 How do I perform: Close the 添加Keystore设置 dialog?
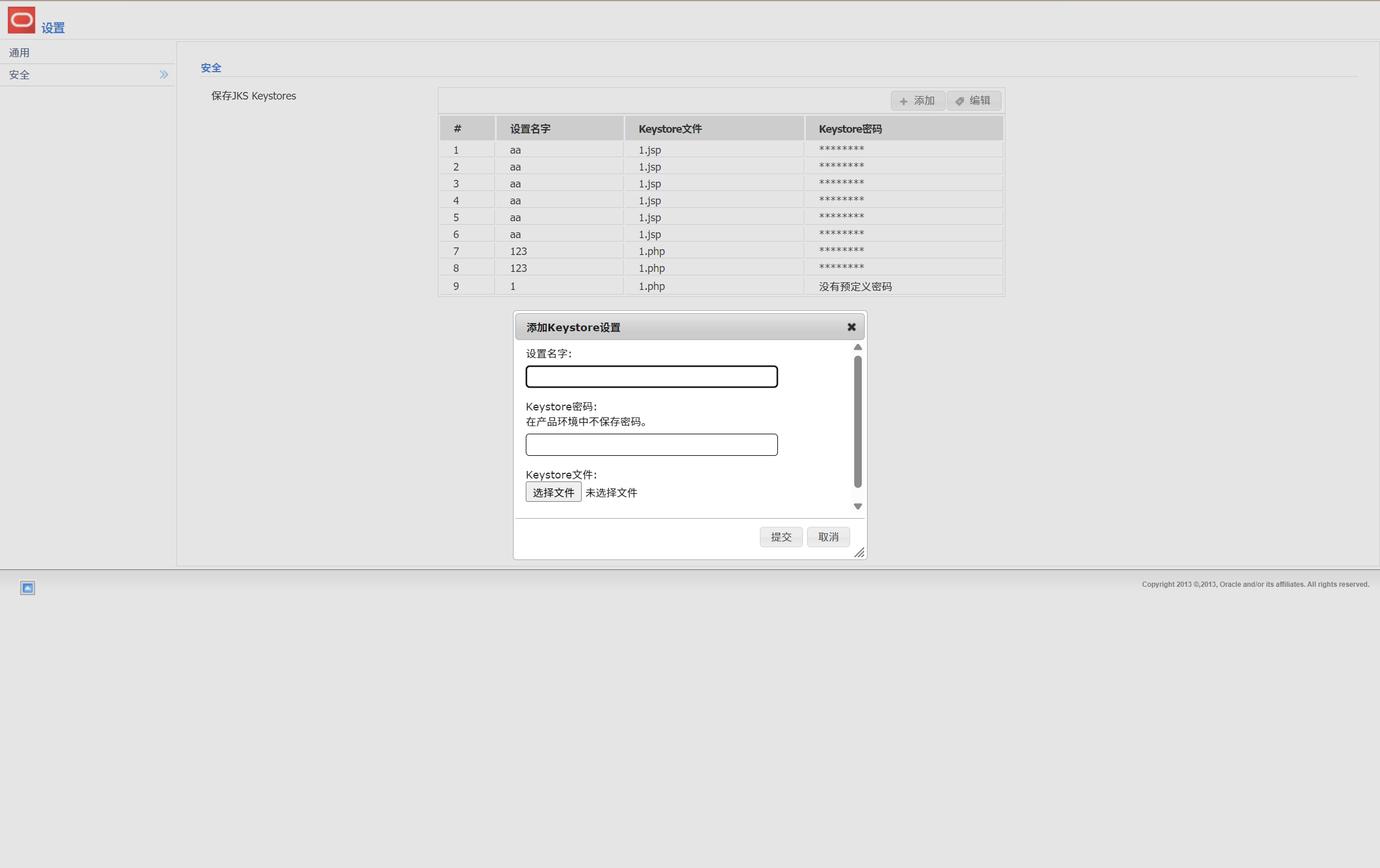pos(851,327)
